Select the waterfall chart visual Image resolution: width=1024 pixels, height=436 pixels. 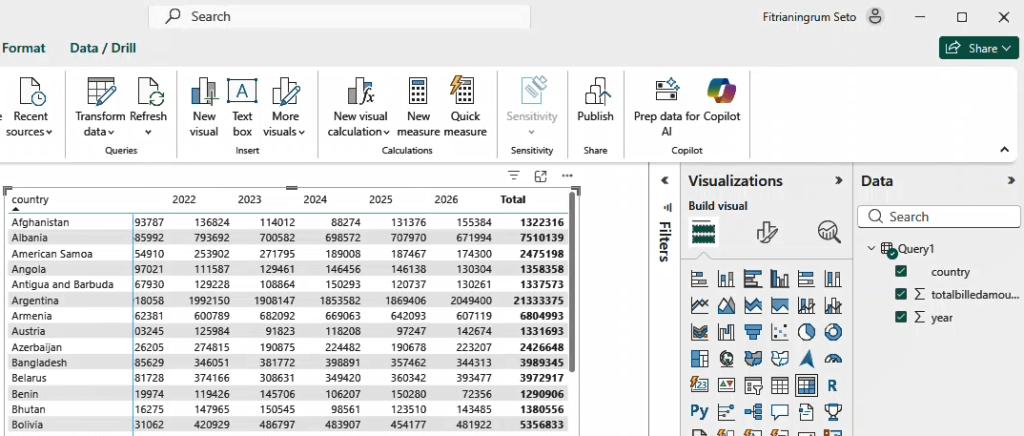tap(726, 332)
